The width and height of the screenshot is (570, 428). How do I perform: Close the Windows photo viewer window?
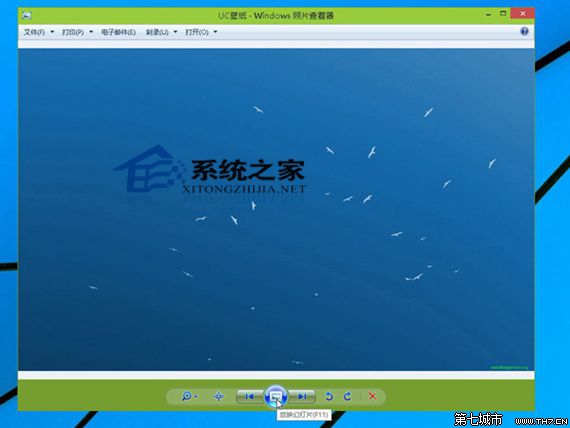click(x=522, y=14)
